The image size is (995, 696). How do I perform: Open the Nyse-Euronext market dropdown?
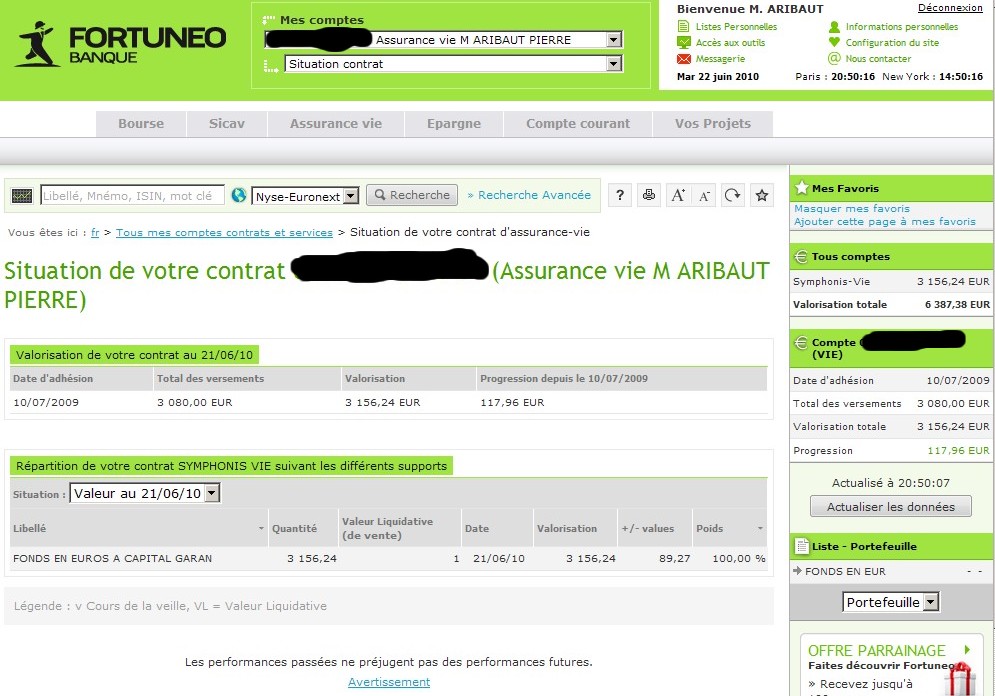[x=305, y=197]
